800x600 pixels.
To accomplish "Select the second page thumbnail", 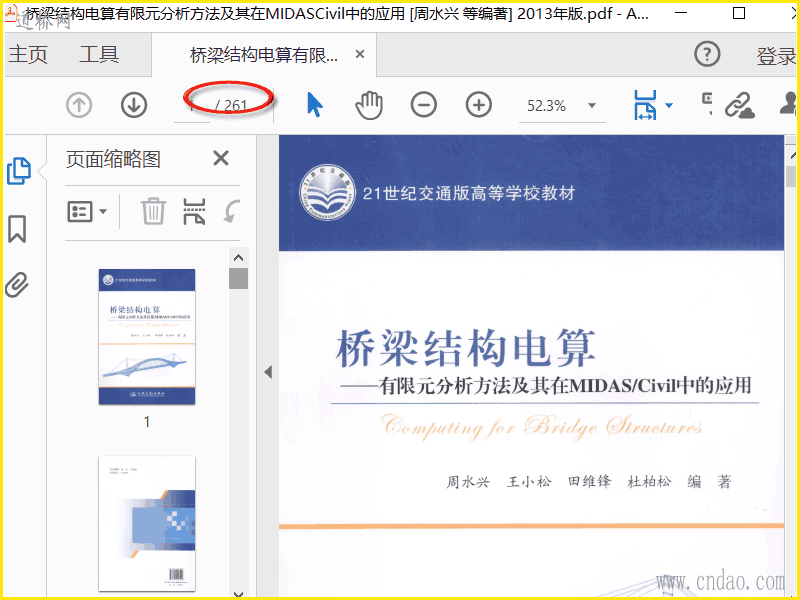I will click(147, 524).
